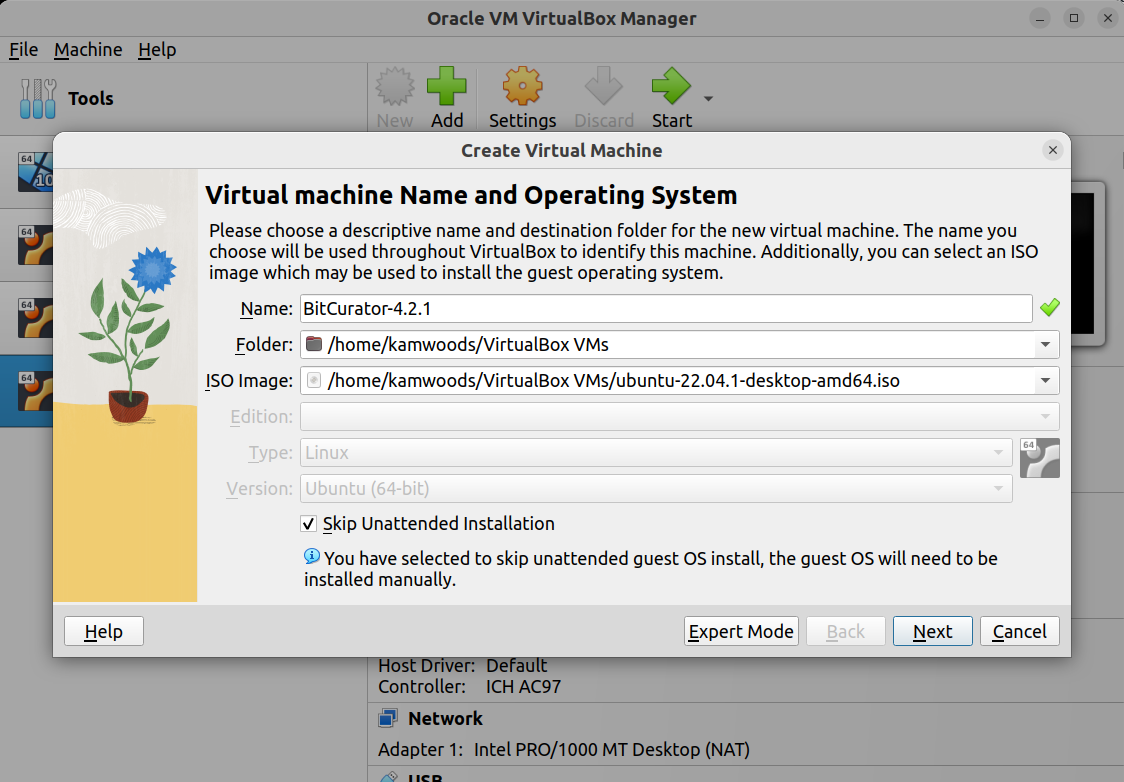Screen dimensions: 1124x782
Task: Open the Start button's dropdown arrow
Action: [x=708, y=99]
